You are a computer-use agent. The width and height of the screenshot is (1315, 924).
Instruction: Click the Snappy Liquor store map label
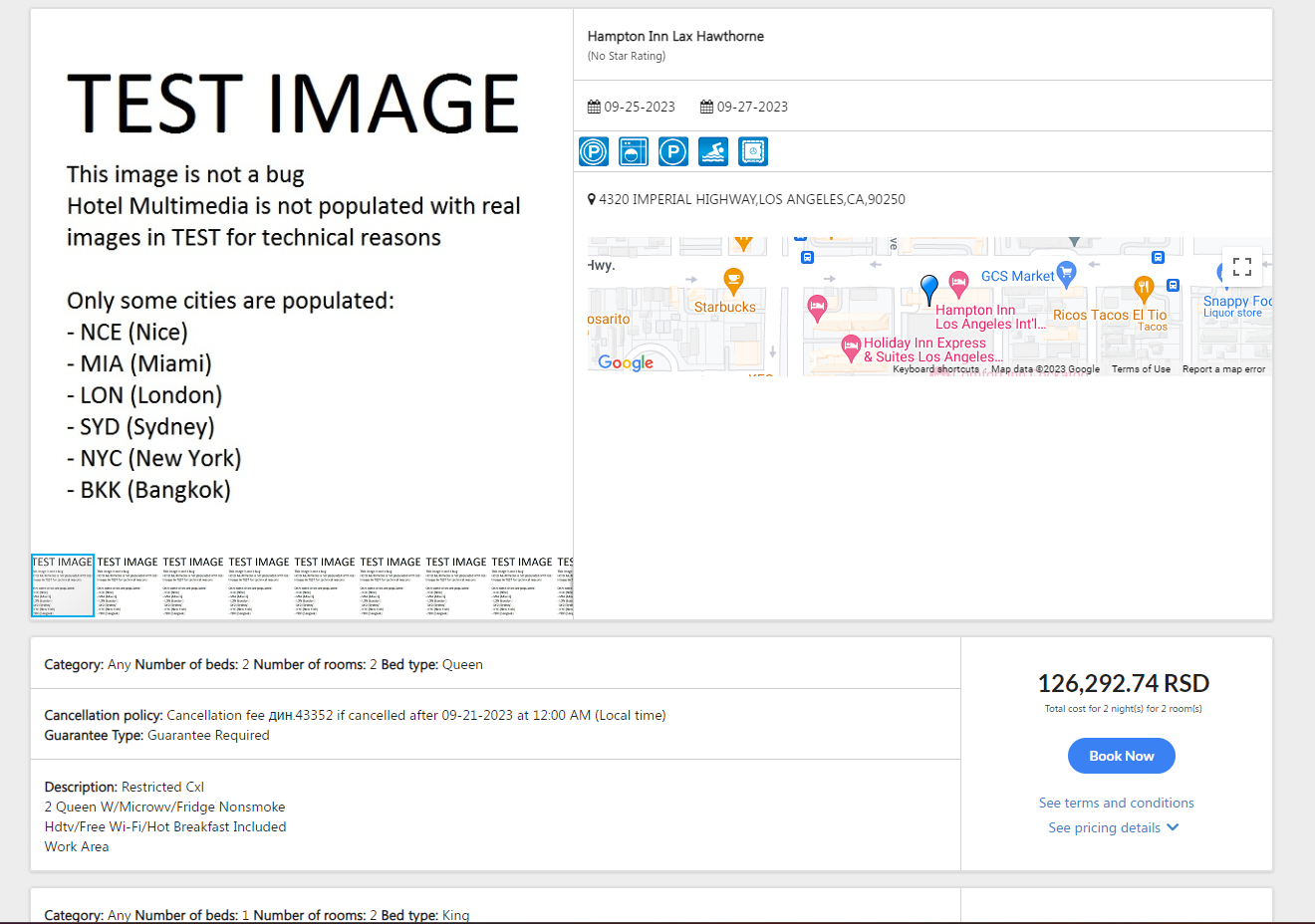(x=1237, y=307)
